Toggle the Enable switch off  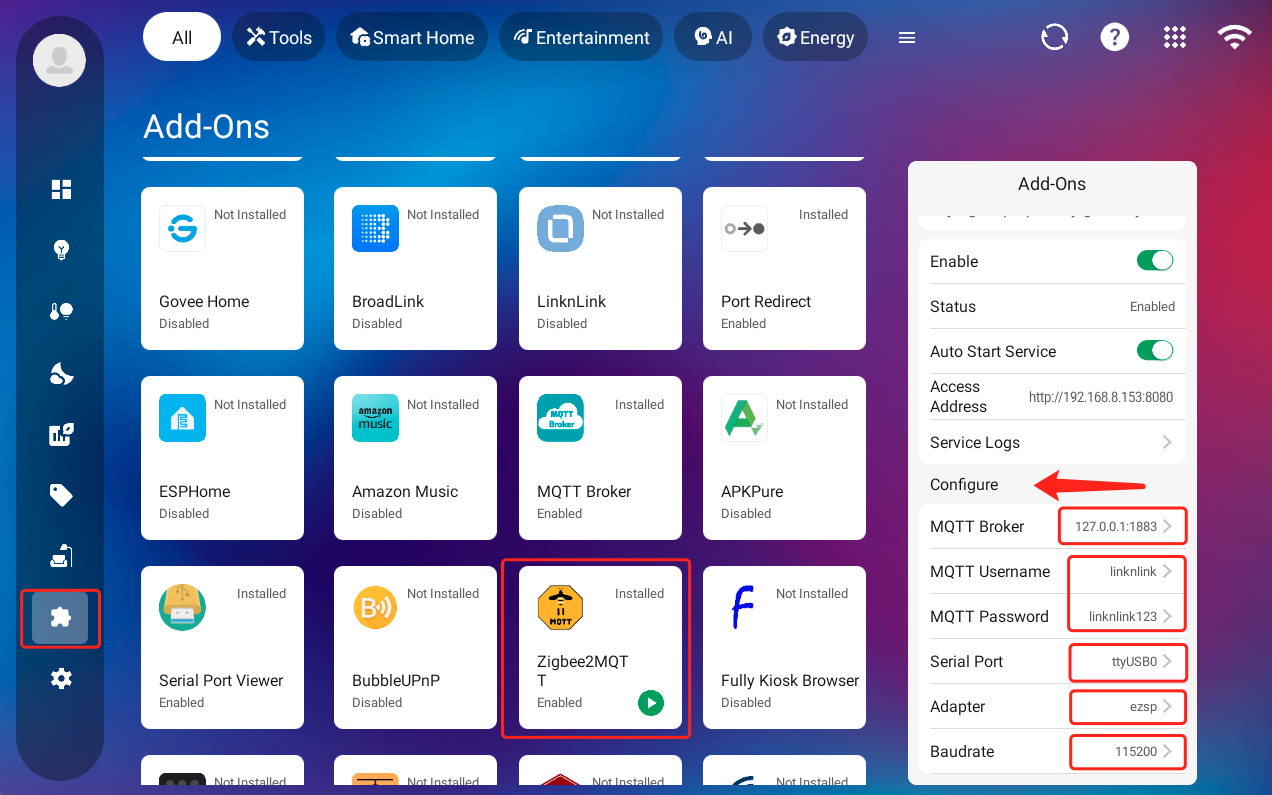[1154, 261]
